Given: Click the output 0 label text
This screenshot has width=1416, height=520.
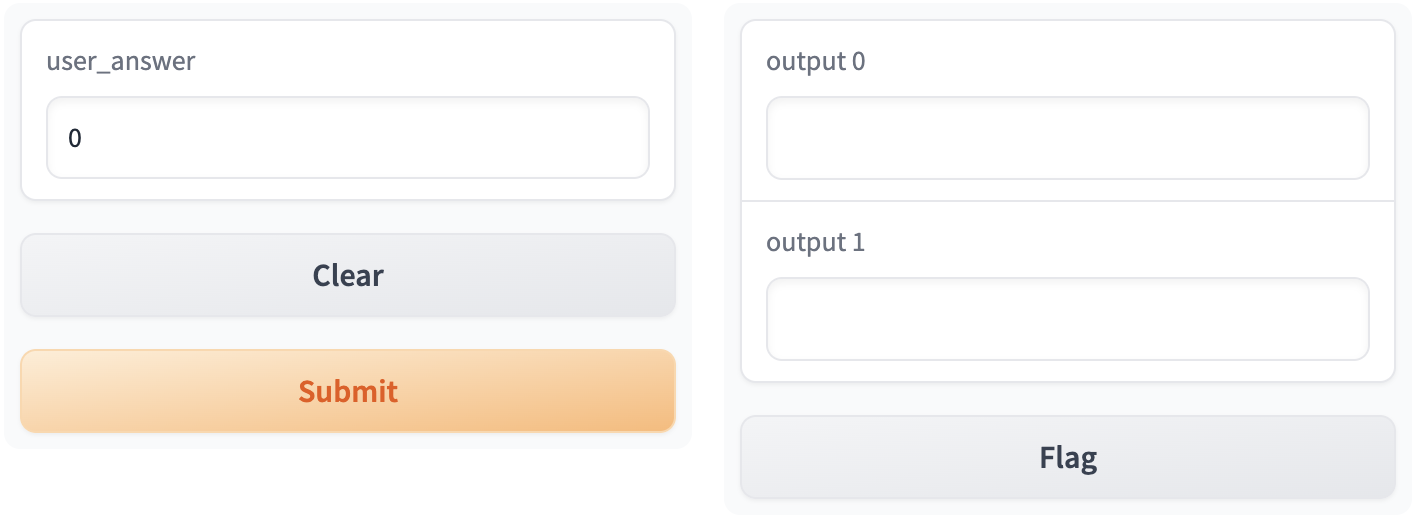Looking at the screenshot, I should [x=815, y=62].
